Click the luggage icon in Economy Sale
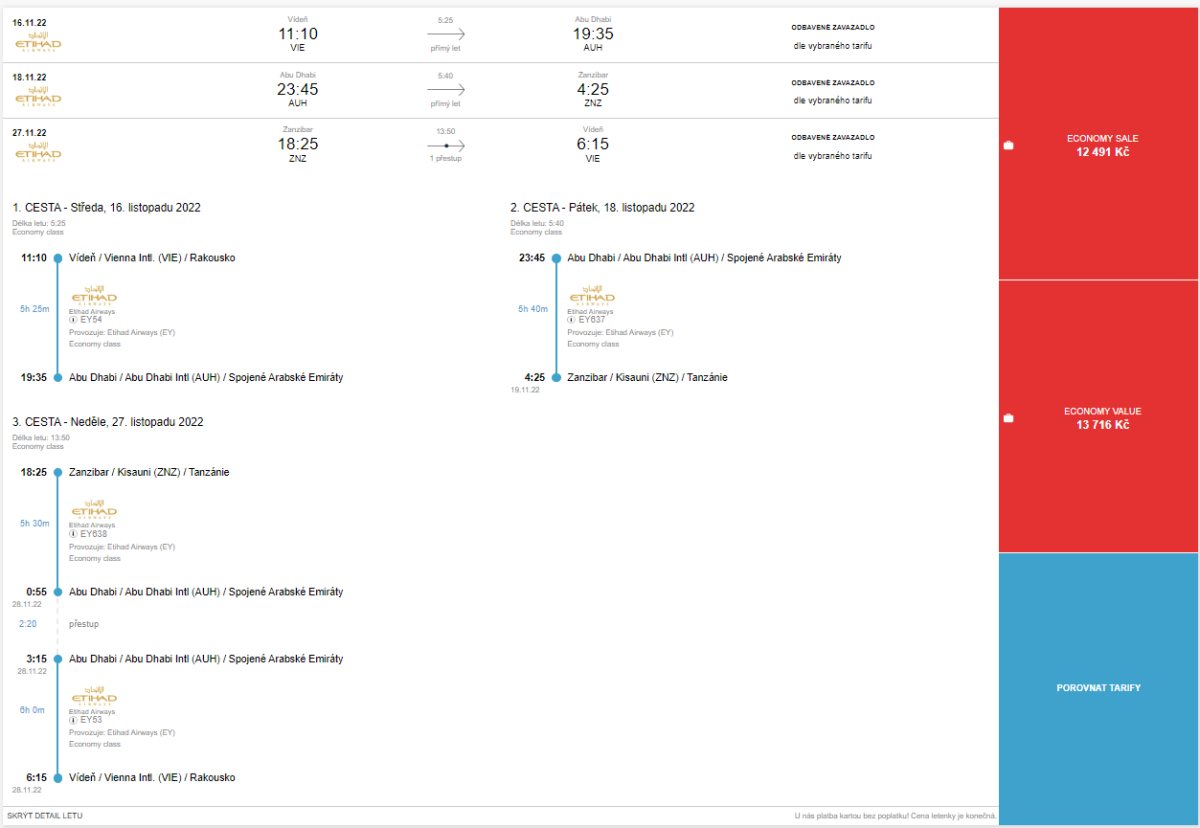Image resolution: width=1200 pixels, height=828 pixels. coord(1008,146)
